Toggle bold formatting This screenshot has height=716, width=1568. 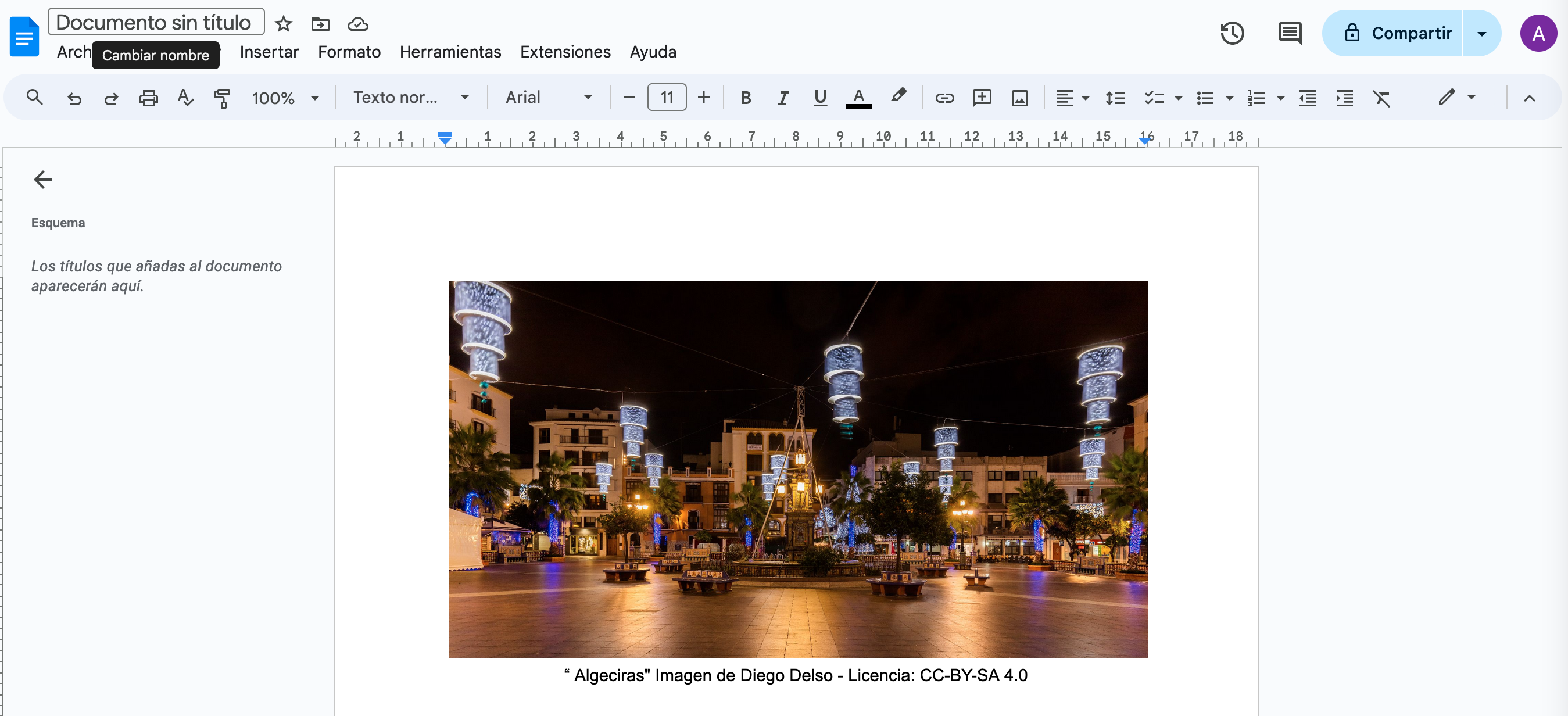tap(745, 98)
